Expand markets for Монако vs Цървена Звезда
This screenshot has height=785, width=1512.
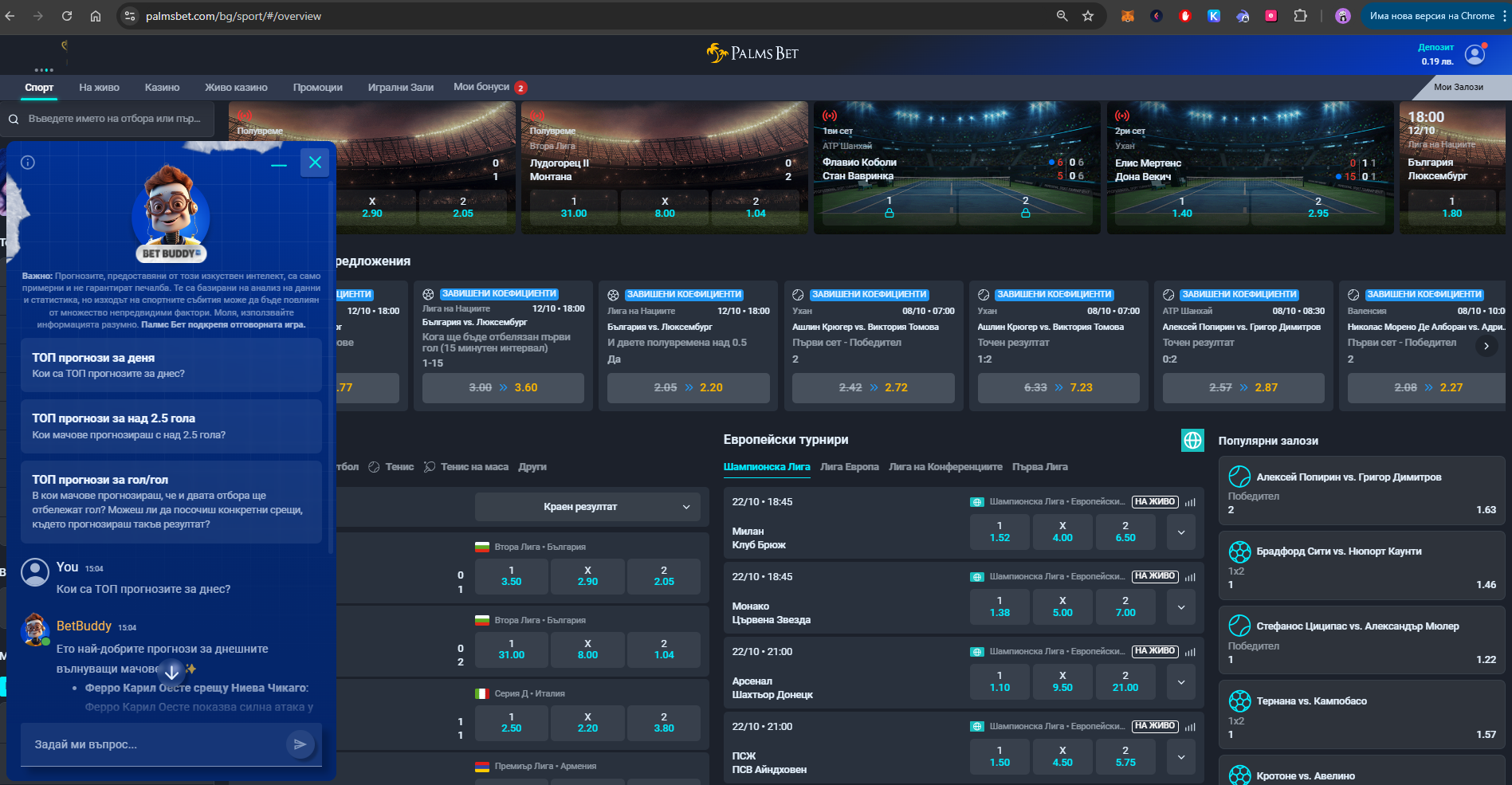coord(1181,607)
